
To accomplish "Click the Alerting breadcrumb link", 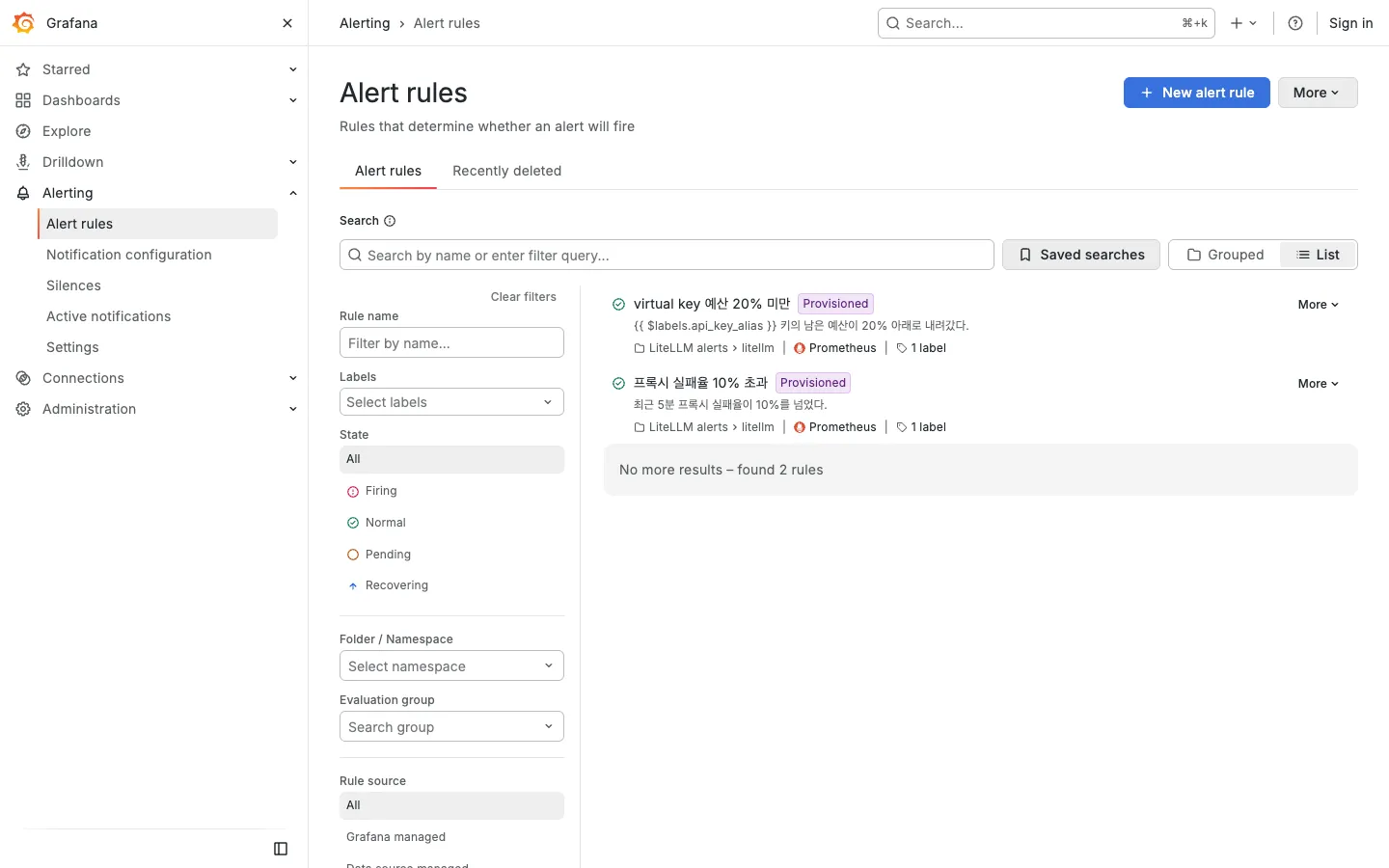I will (365, 23).
